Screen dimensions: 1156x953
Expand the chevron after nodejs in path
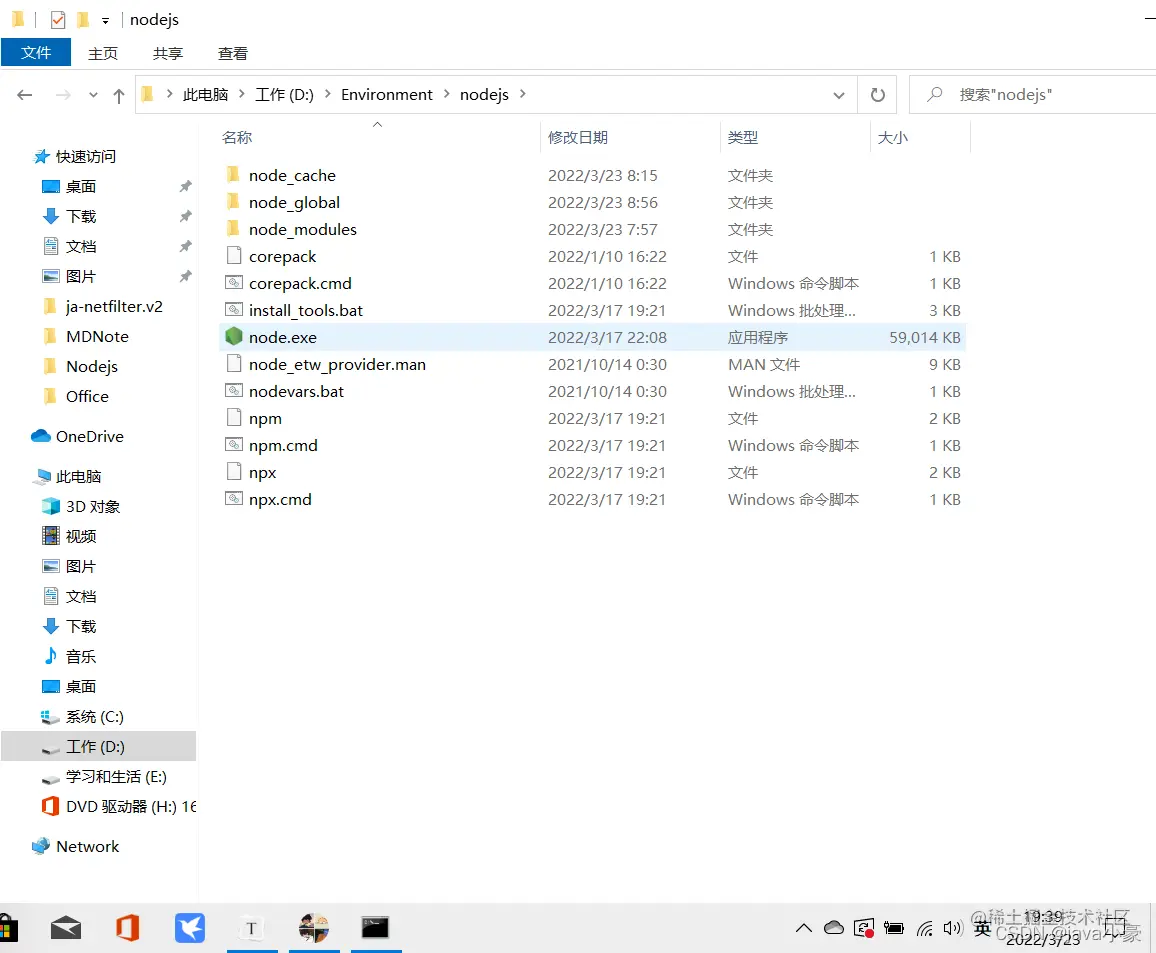(523, 94)
